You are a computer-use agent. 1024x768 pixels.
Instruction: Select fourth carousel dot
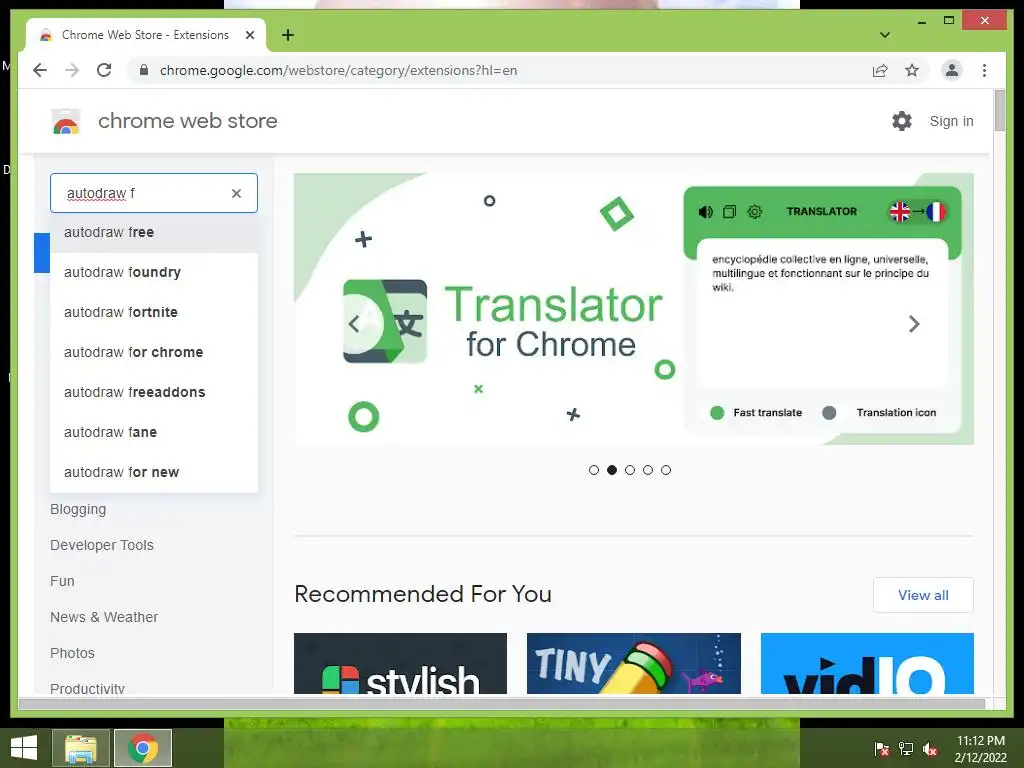[648, 470]
